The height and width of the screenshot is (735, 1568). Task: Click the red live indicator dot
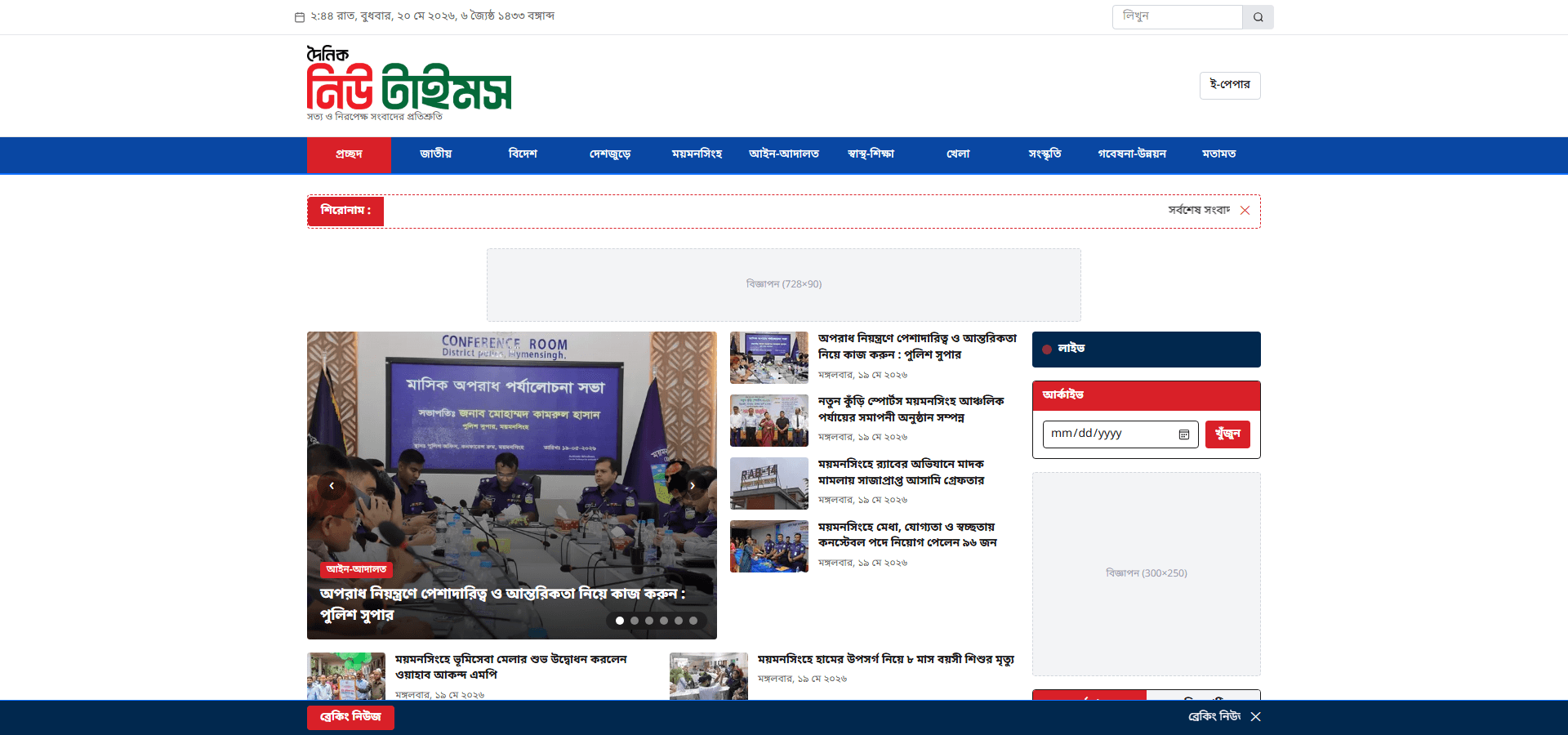tap(1047, 350)
